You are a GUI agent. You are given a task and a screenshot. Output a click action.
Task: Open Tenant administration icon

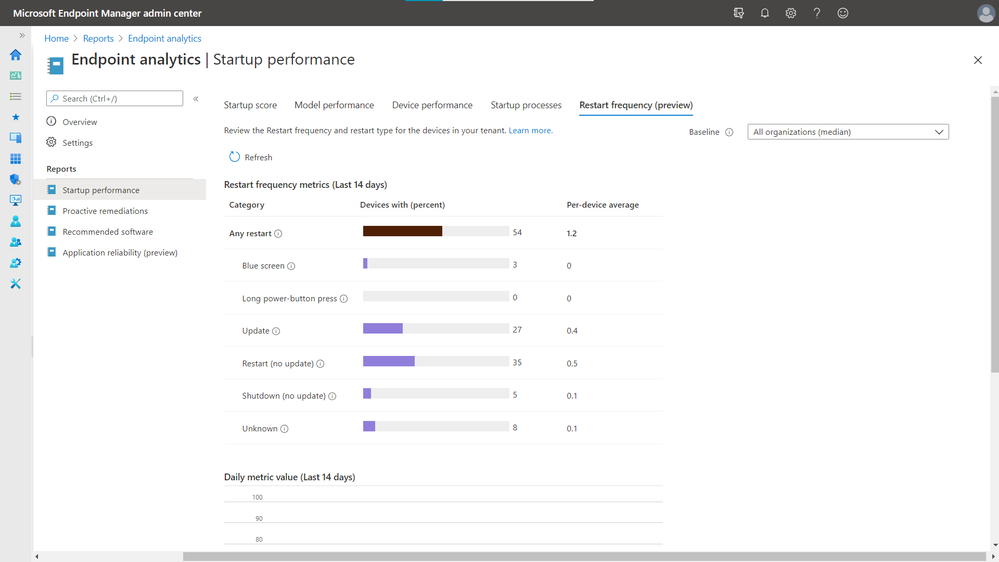(x=15, y=263)
